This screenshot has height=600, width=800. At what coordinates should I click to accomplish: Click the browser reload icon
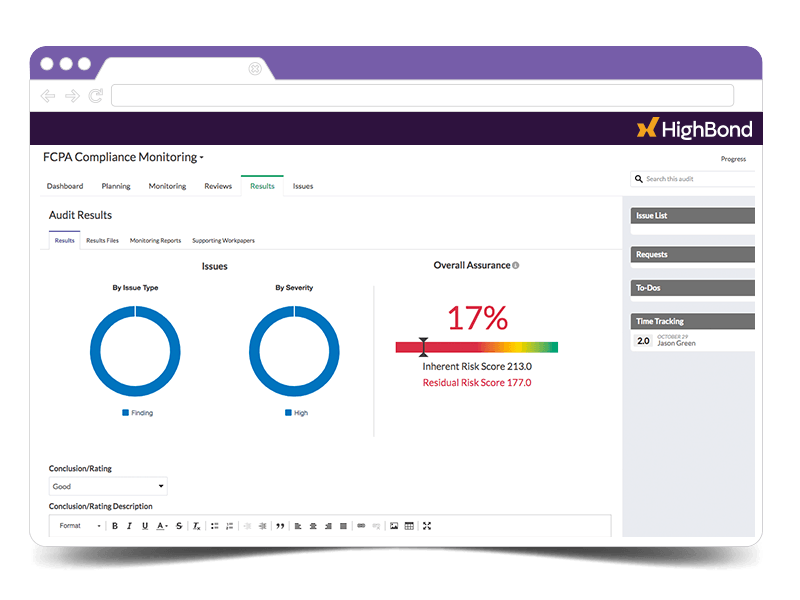[96, 95]
